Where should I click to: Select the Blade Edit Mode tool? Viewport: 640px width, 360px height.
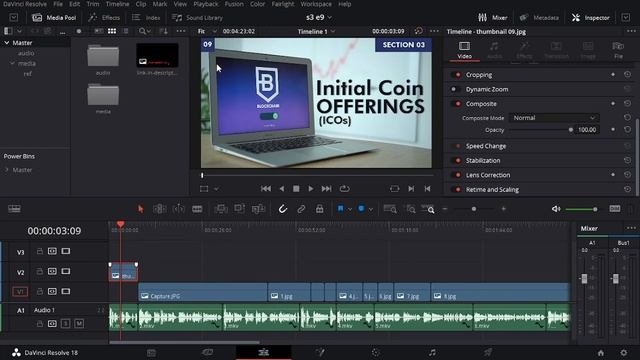[x=197, y=209]
